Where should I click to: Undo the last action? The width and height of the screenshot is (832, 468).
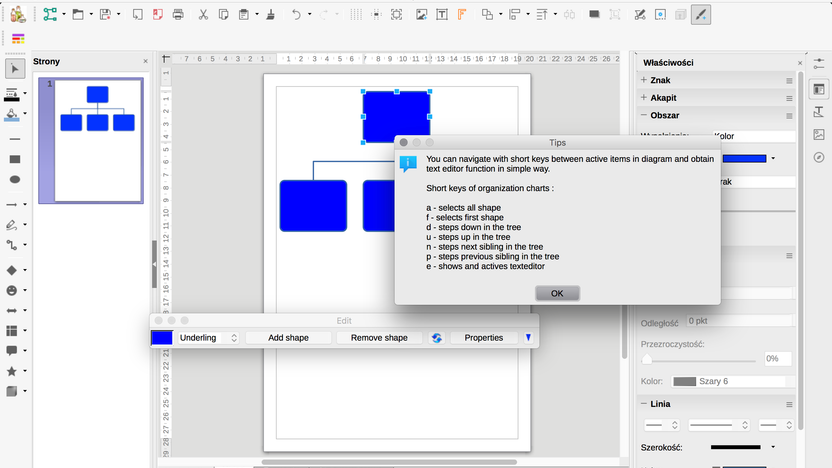[296, 14]
